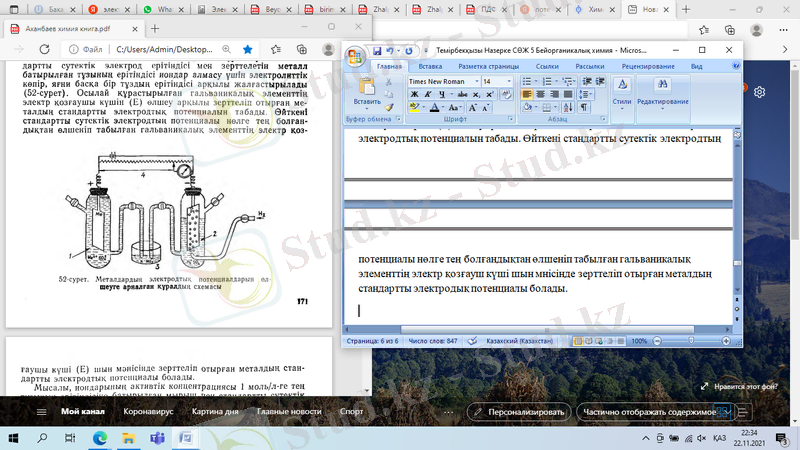Click the browser address bar with file path
The width and height of the screenshot is (800, 450).
[165, 48]
